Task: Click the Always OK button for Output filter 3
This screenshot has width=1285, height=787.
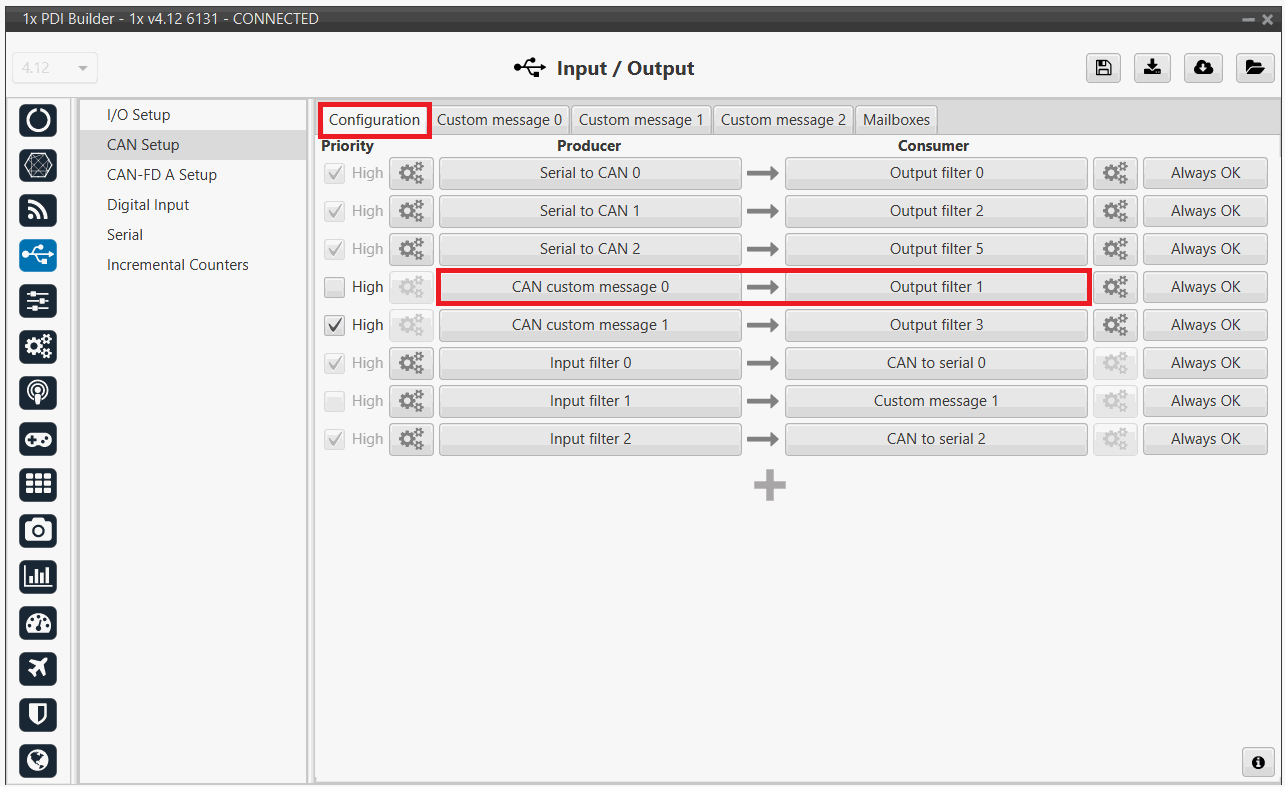Action: 1205,325
